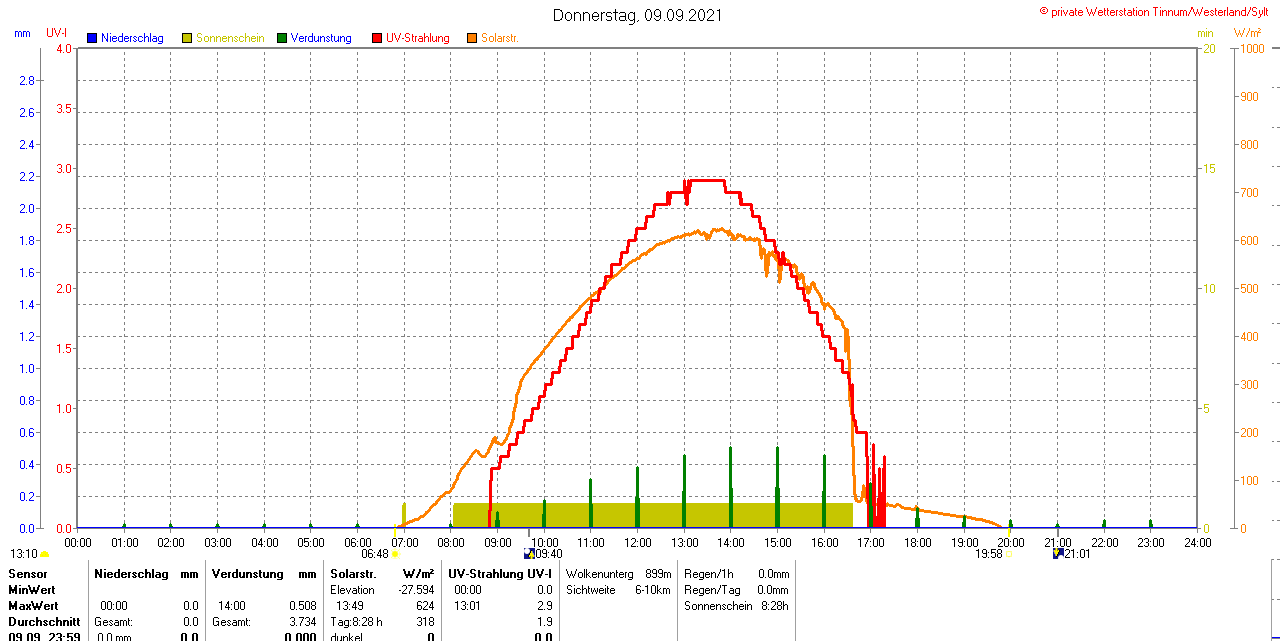Click the chart date title Donnerstag, 09.09.2021

[637, 15]
